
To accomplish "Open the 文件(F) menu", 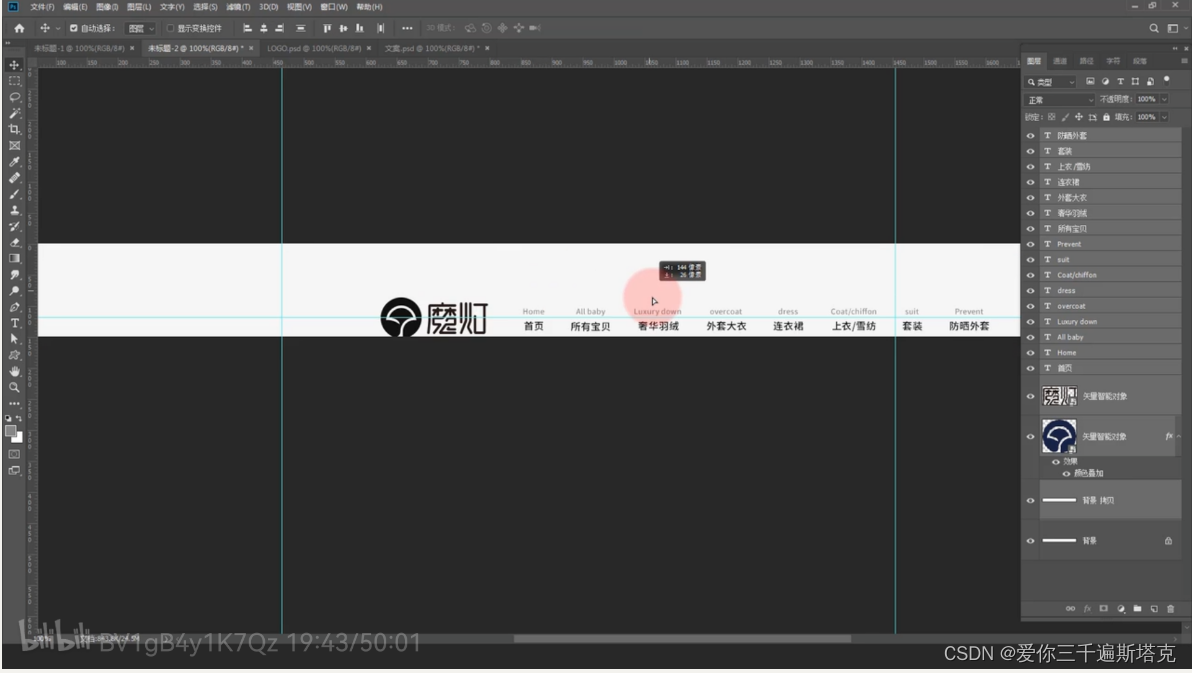I will coord(43,7).
